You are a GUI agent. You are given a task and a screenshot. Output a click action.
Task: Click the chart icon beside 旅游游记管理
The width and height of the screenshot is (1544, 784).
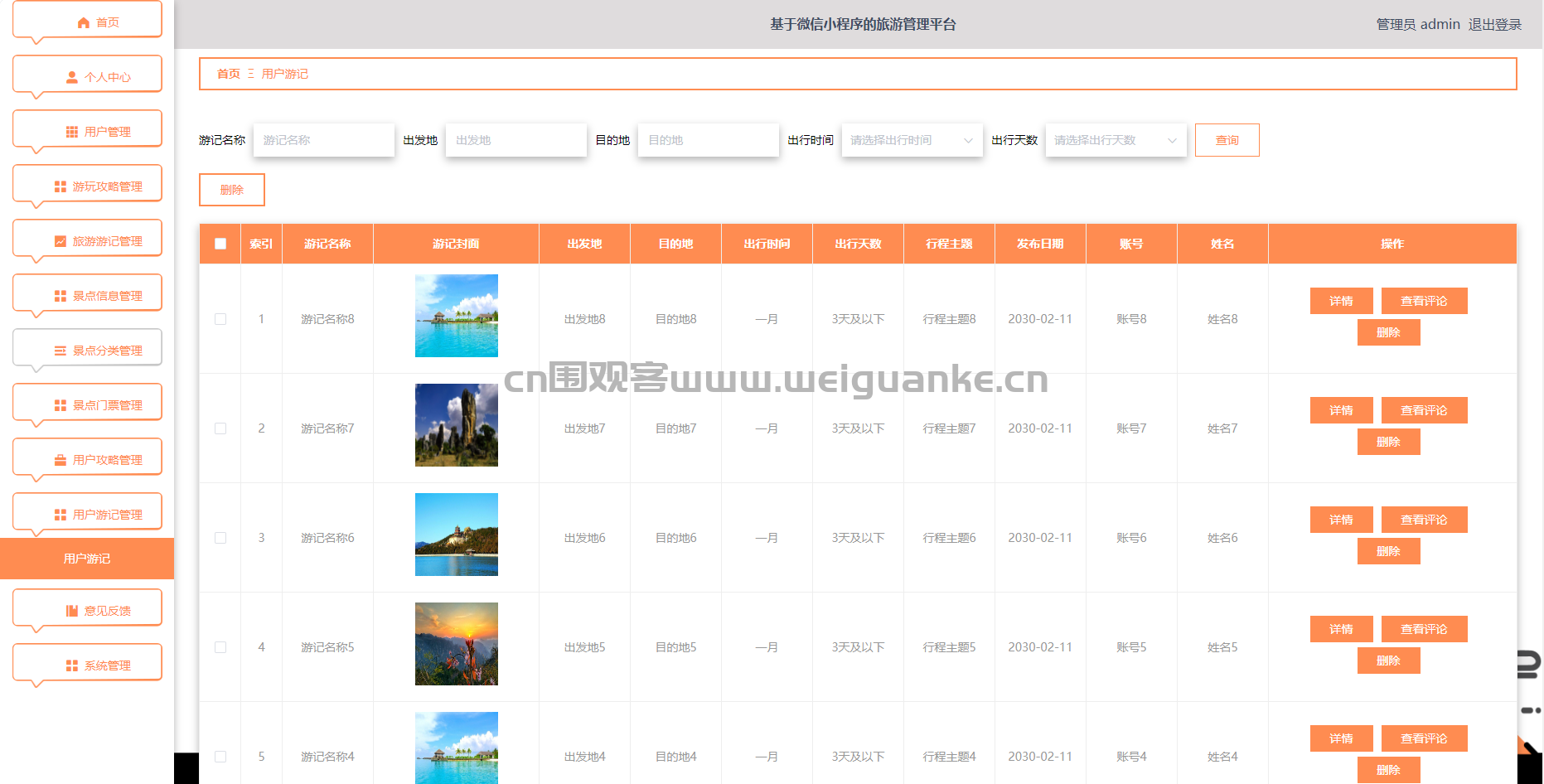pos(61,241)
